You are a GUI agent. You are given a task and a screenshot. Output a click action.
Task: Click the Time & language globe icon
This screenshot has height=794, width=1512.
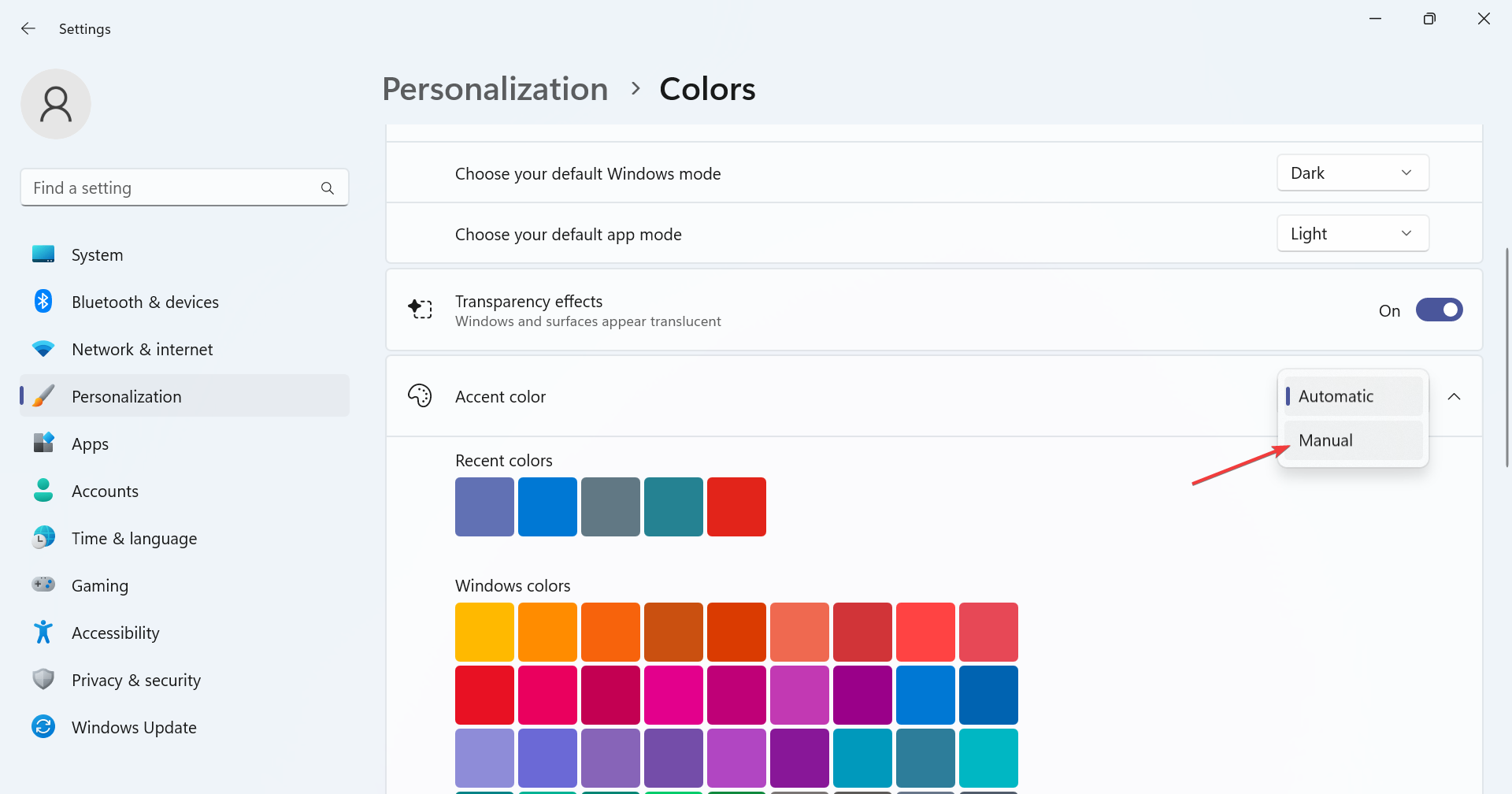click(43, 538)
